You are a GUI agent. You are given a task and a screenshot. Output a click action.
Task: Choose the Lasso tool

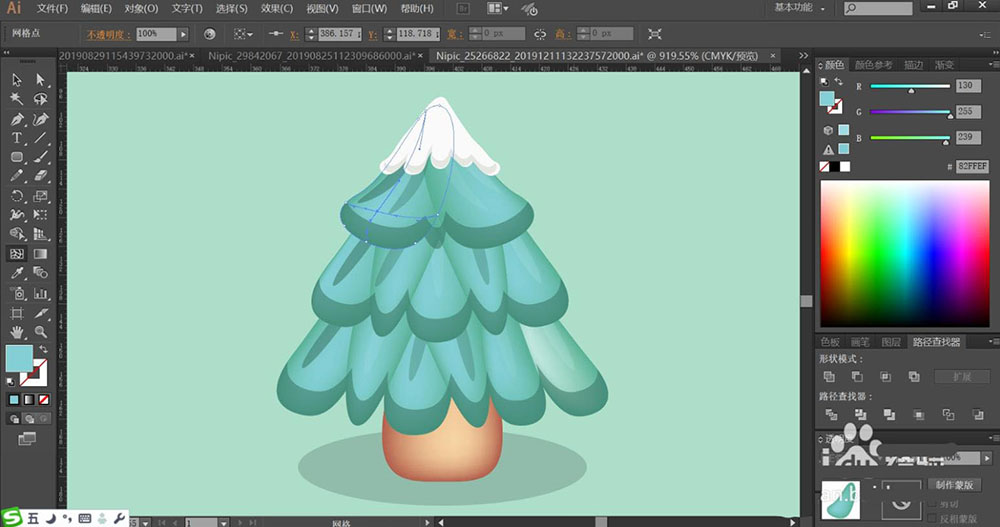[x=40, y=99]
